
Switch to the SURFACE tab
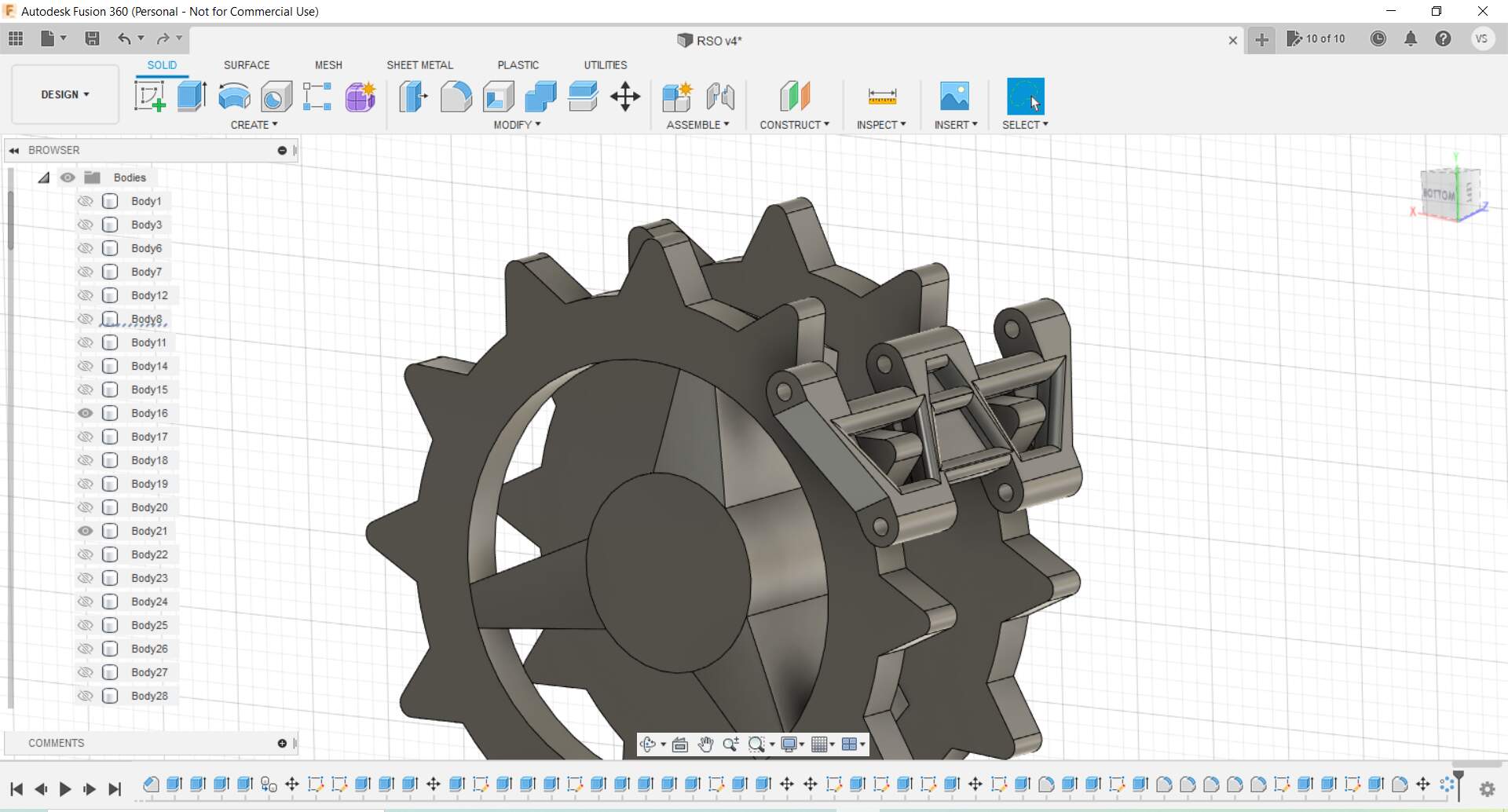tap(247, 65)
